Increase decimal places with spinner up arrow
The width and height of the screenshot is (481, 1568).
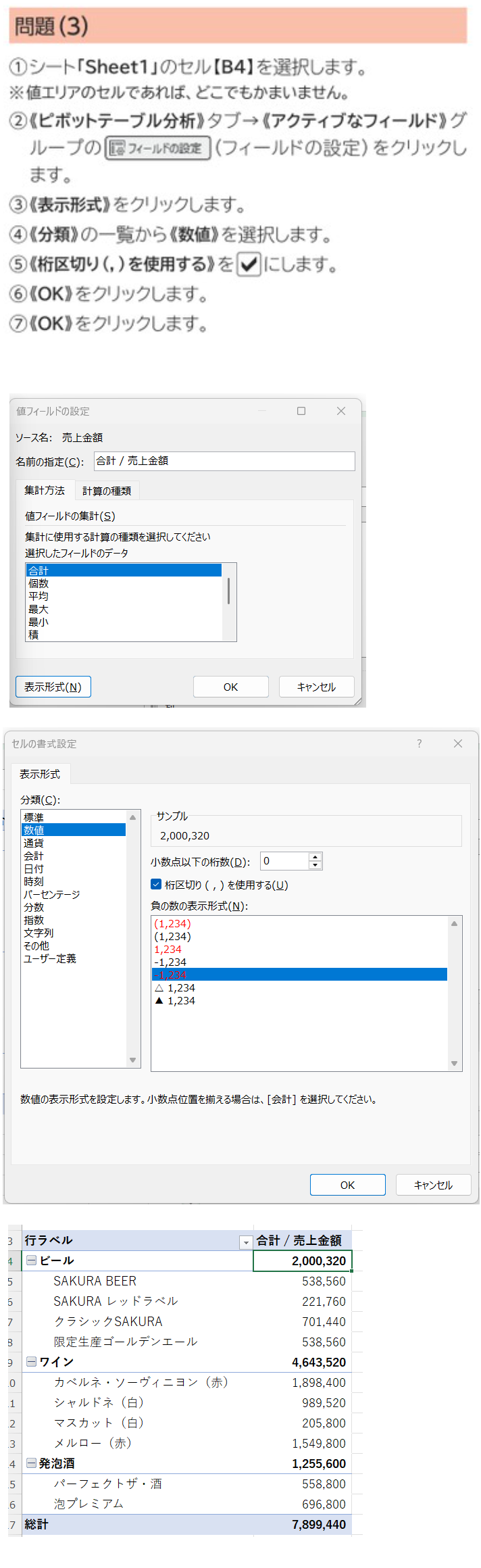315,857
